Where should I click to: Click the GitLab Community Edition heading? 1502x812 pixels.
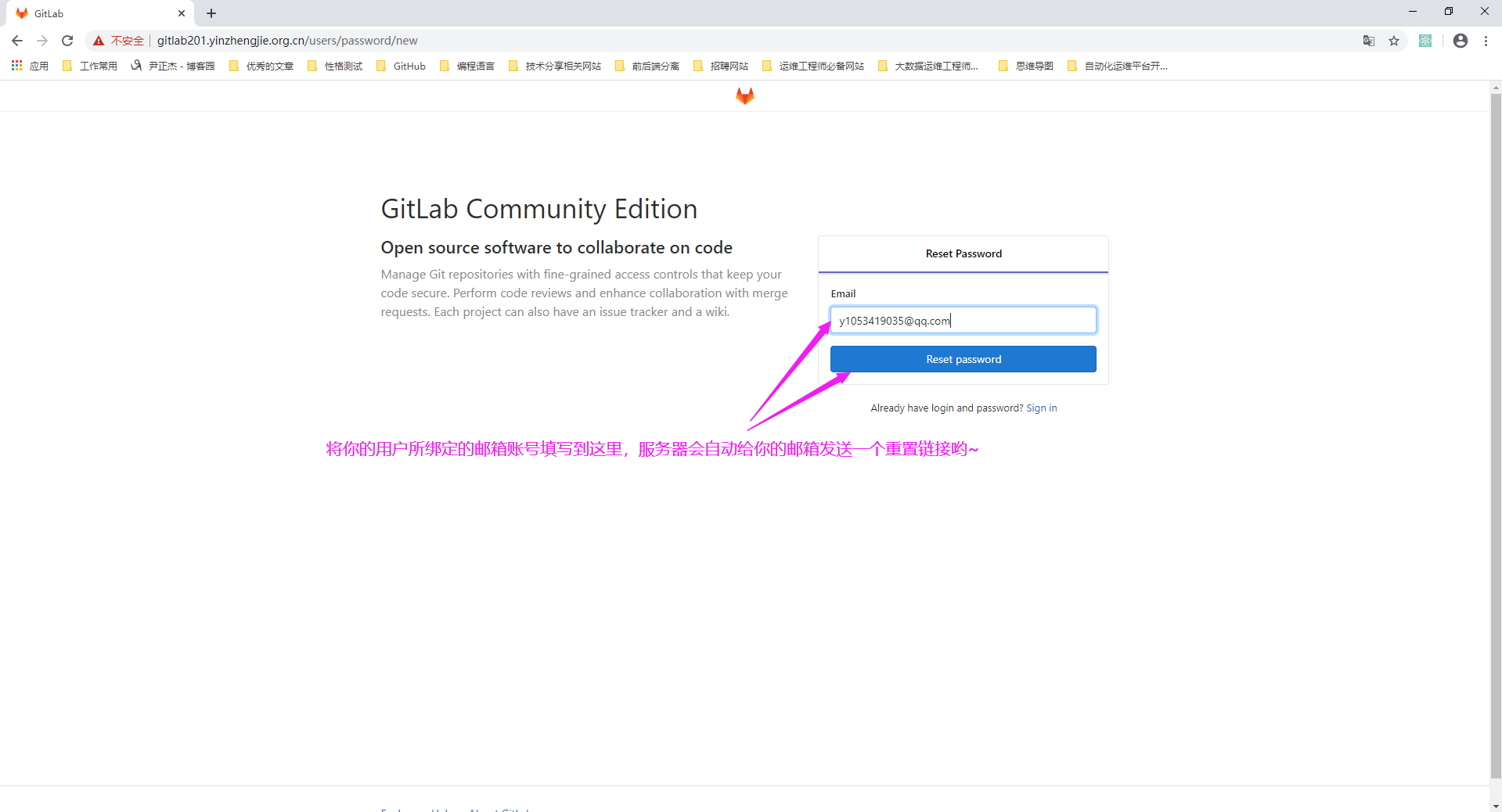click(539, 209)
